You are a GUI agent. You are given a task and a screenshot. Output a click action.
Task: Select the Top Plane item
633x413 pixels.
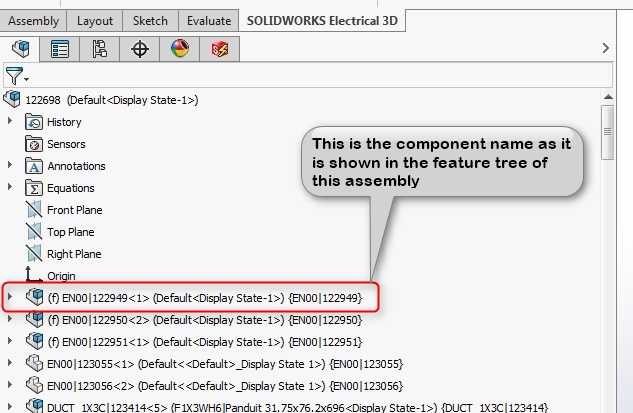71,232
